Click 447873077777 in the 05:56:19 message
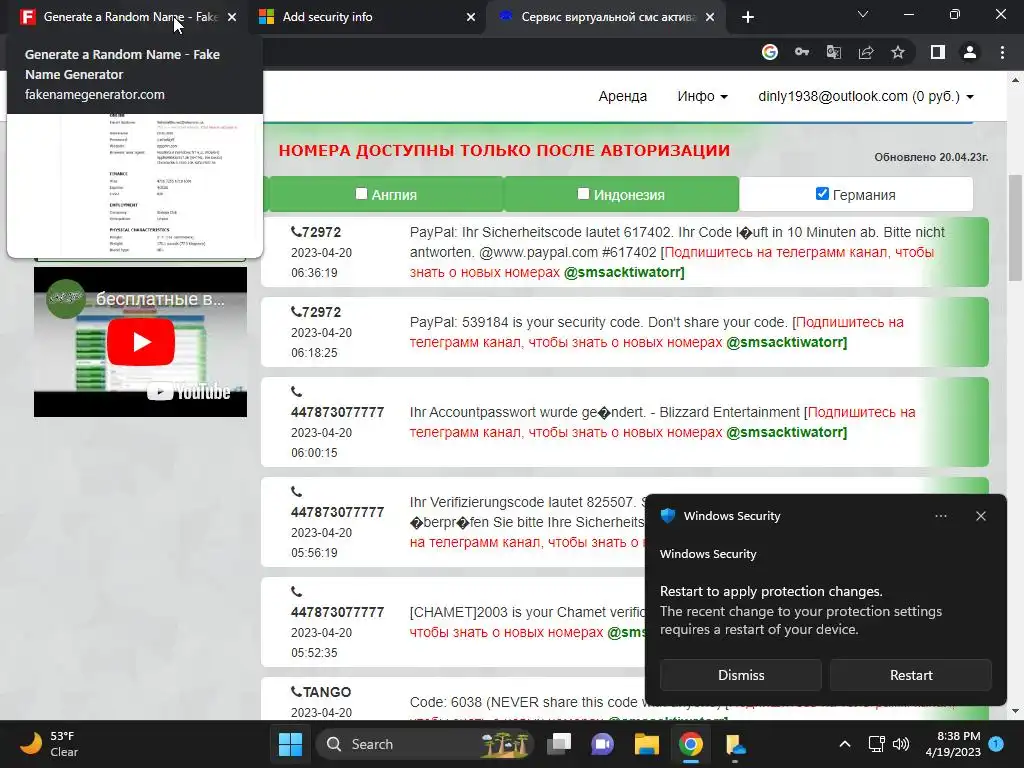This screenshot has height=768, width=1024. click(337, 512)
